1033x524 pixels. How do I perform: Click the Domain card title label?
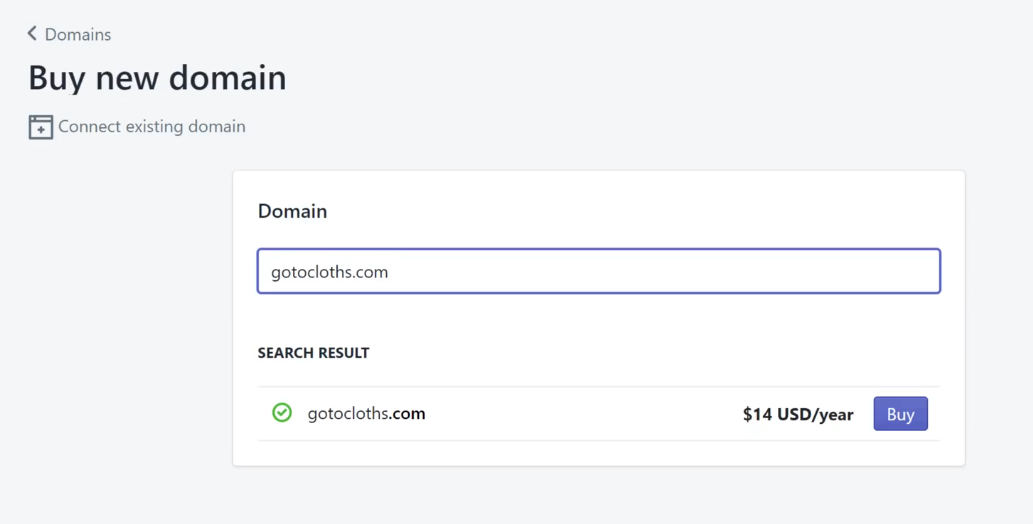tap(292, 211)
